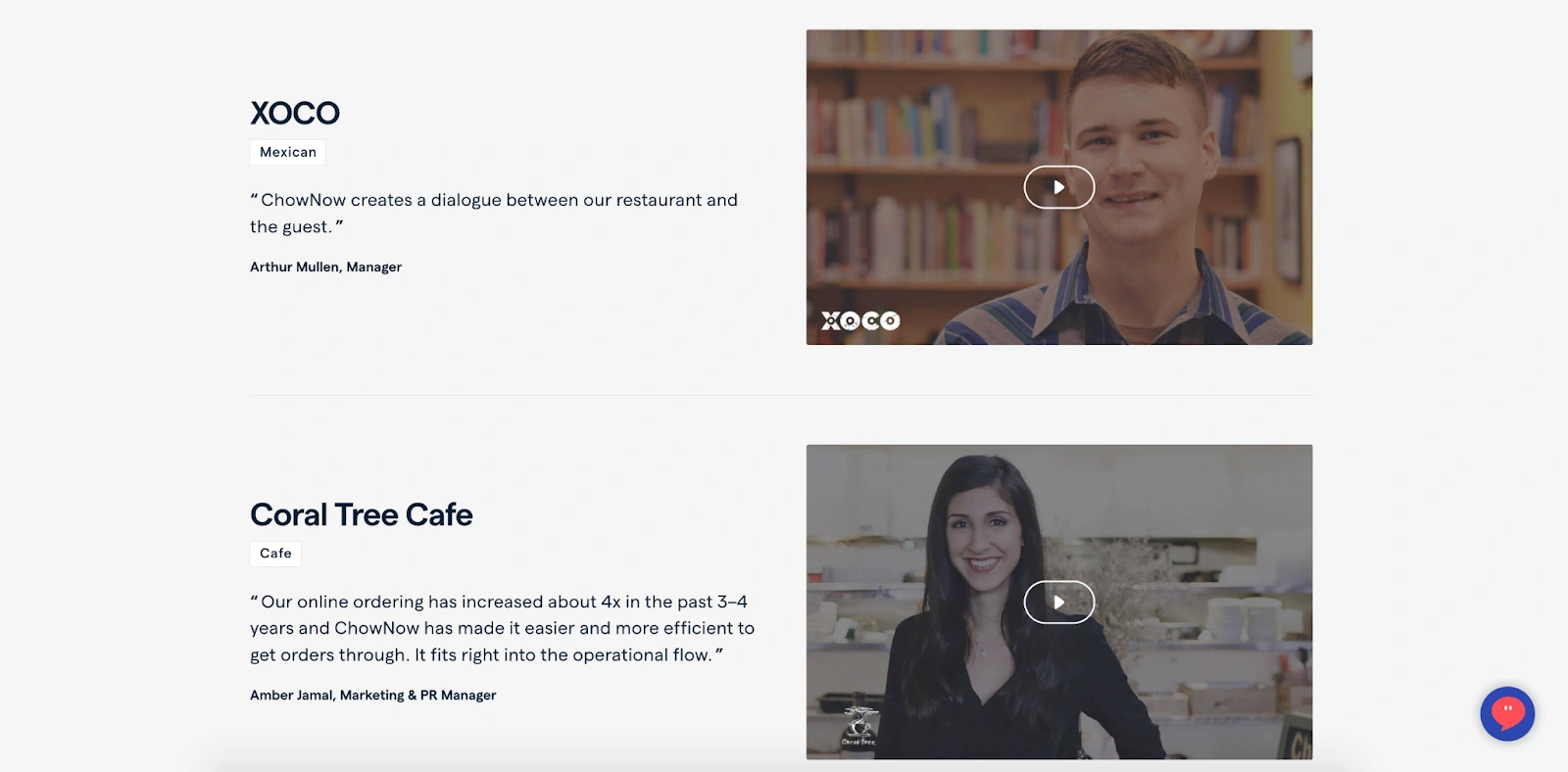Click the divider line between testimonials

pos(781,395)
